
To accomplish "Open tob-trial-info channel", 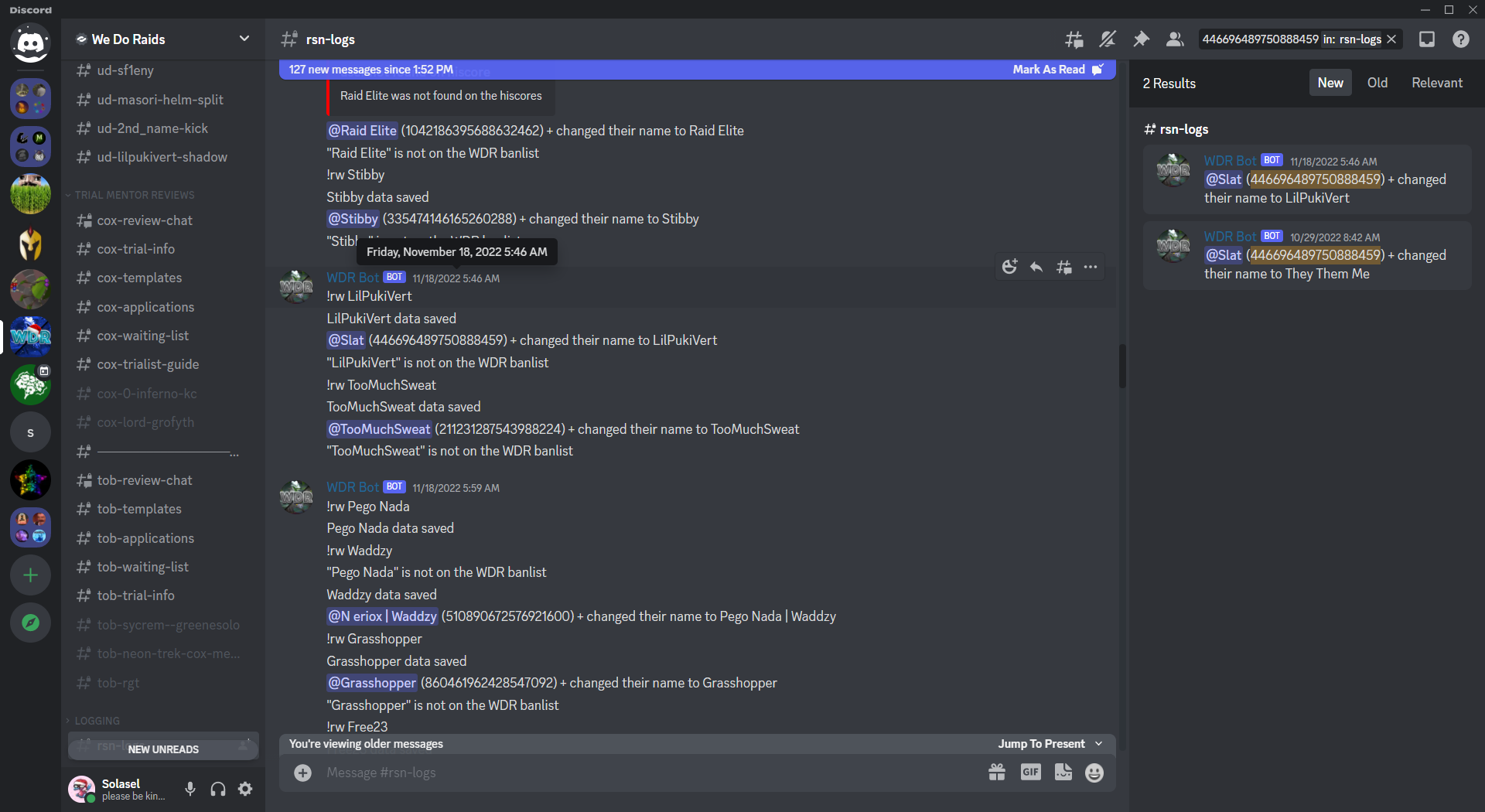I will (x=163, y=595).
